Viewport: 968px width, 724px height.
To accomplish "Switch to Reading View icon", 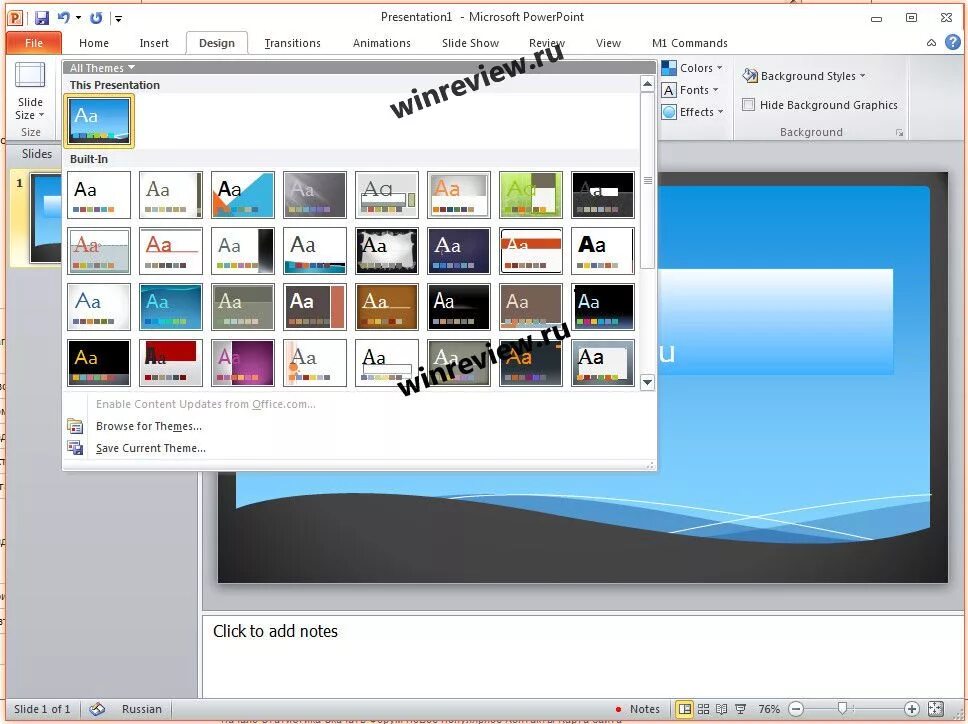I will coord(721,709).
